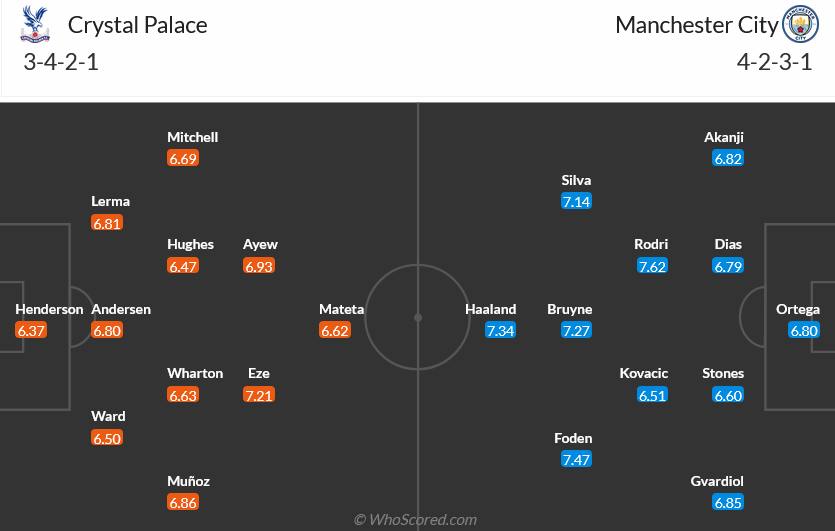Click goalkeeper Ortega's 6.80 rating

click(x=804, y=330)
